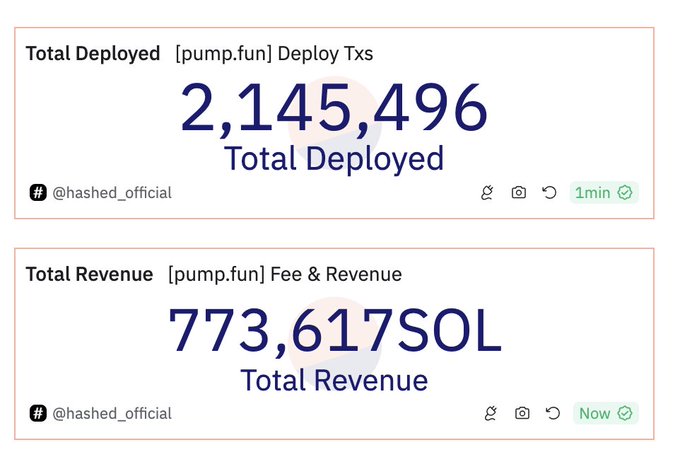Open @hashed_official profile in Total Revenue card
Image resolution: width=680 pixels, height=457 pixels.
tap(112, 414)
